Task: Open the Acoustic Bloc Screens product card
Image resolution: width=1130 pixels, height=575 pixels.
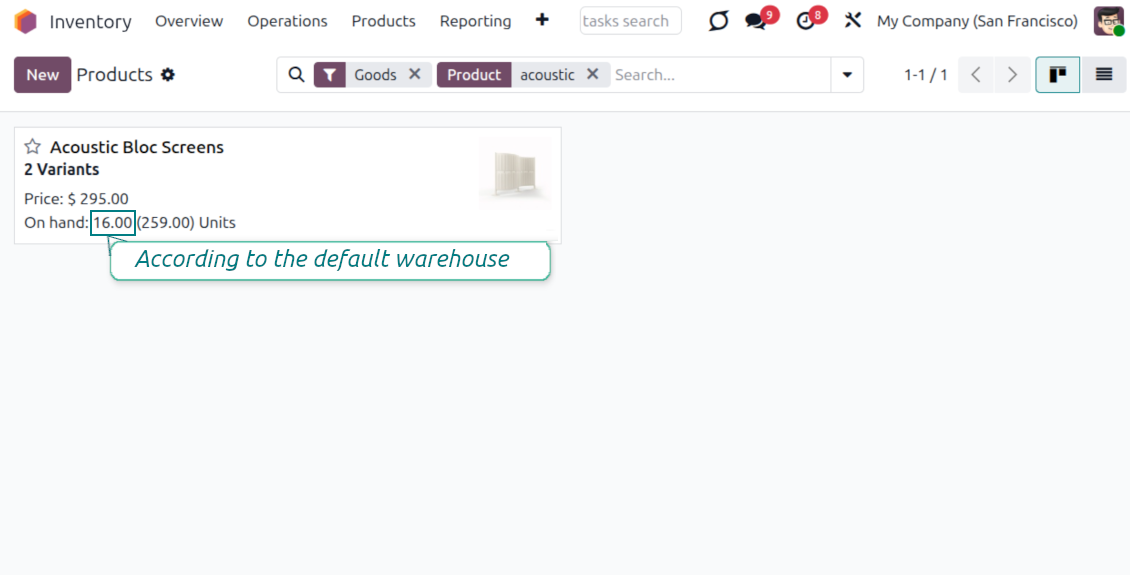Action: [x=288, y=185]
